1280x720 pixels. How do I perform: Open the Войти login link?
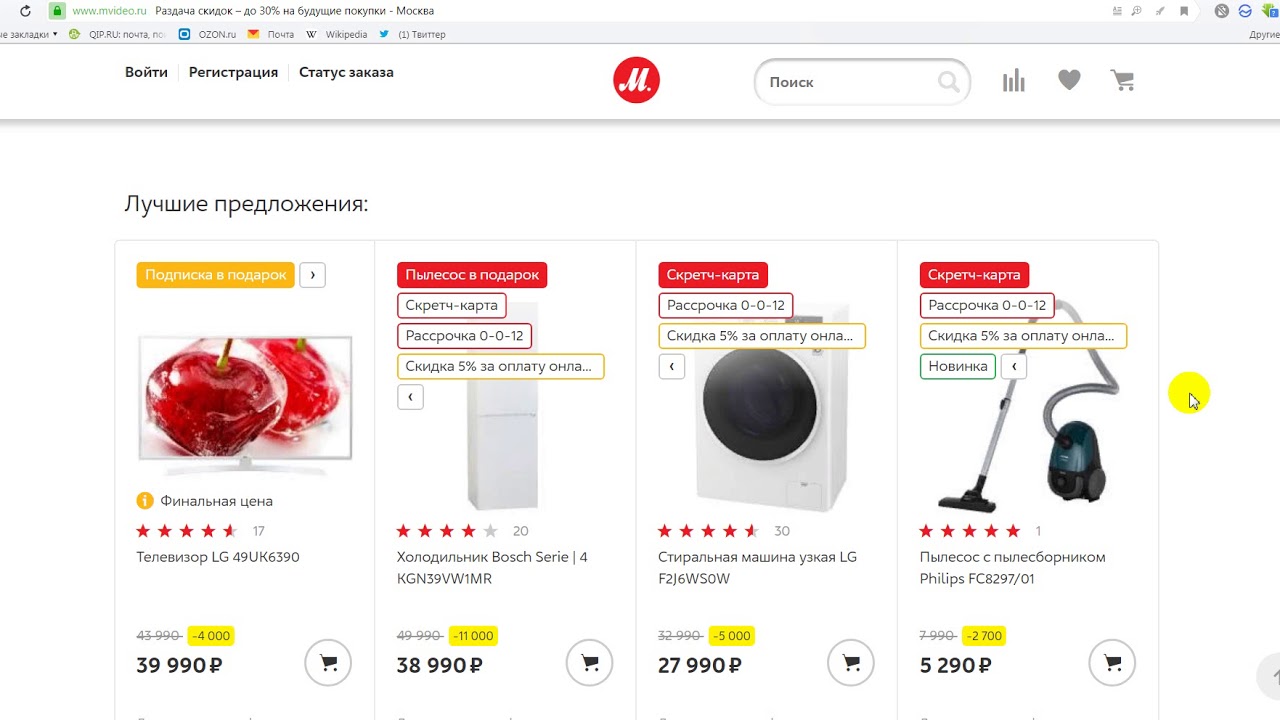pyautogui.click(x=146, y=72)
